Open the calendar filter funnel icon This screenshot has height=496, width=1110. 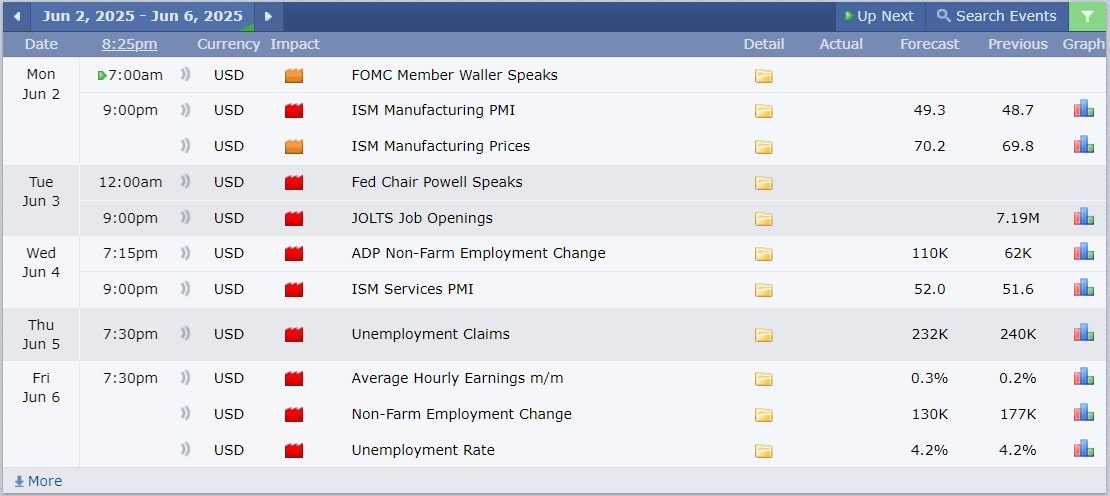coord(1087,16)
